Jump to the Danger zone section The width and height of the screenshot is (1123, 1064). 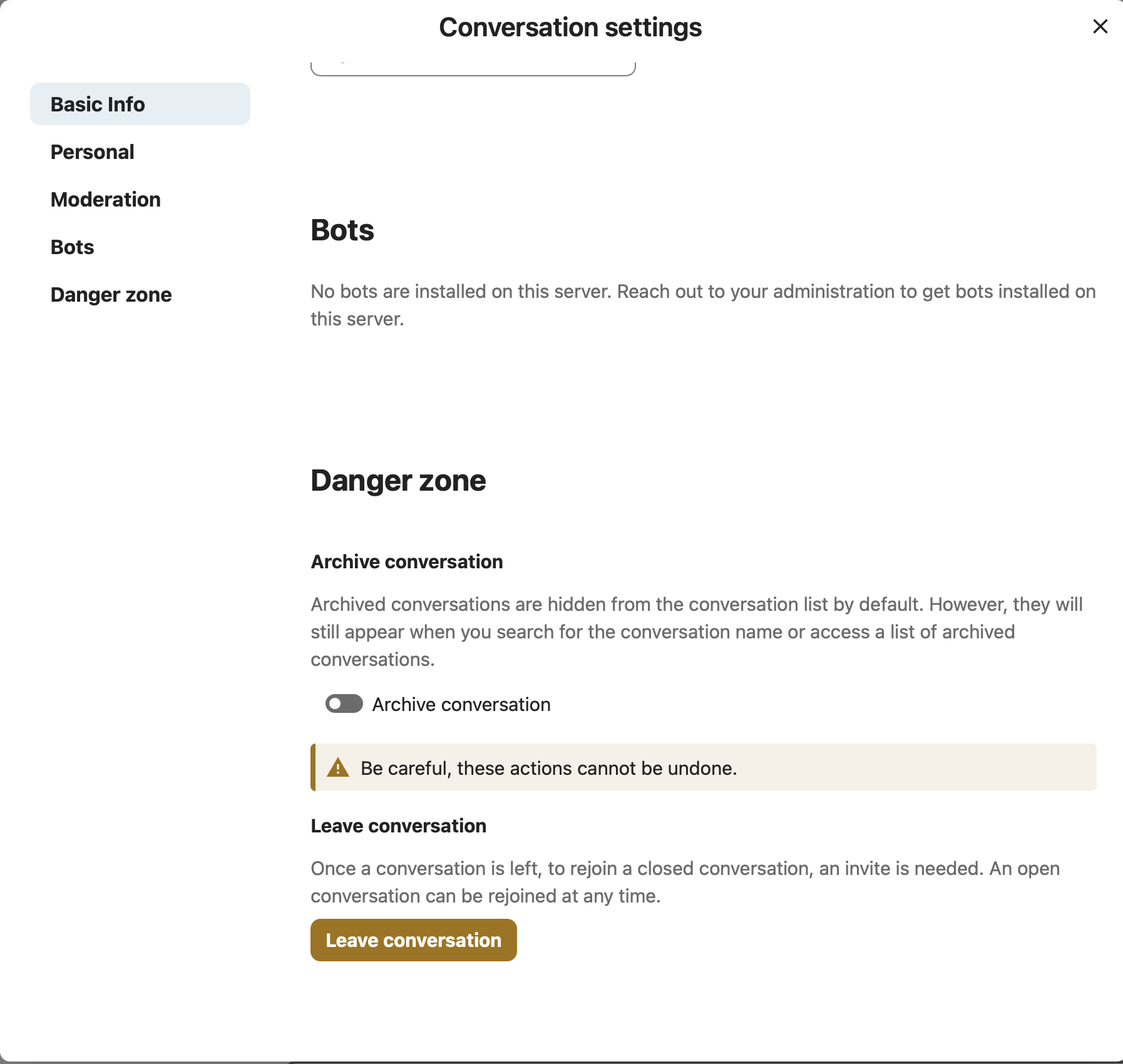click(x=110, y=294)
